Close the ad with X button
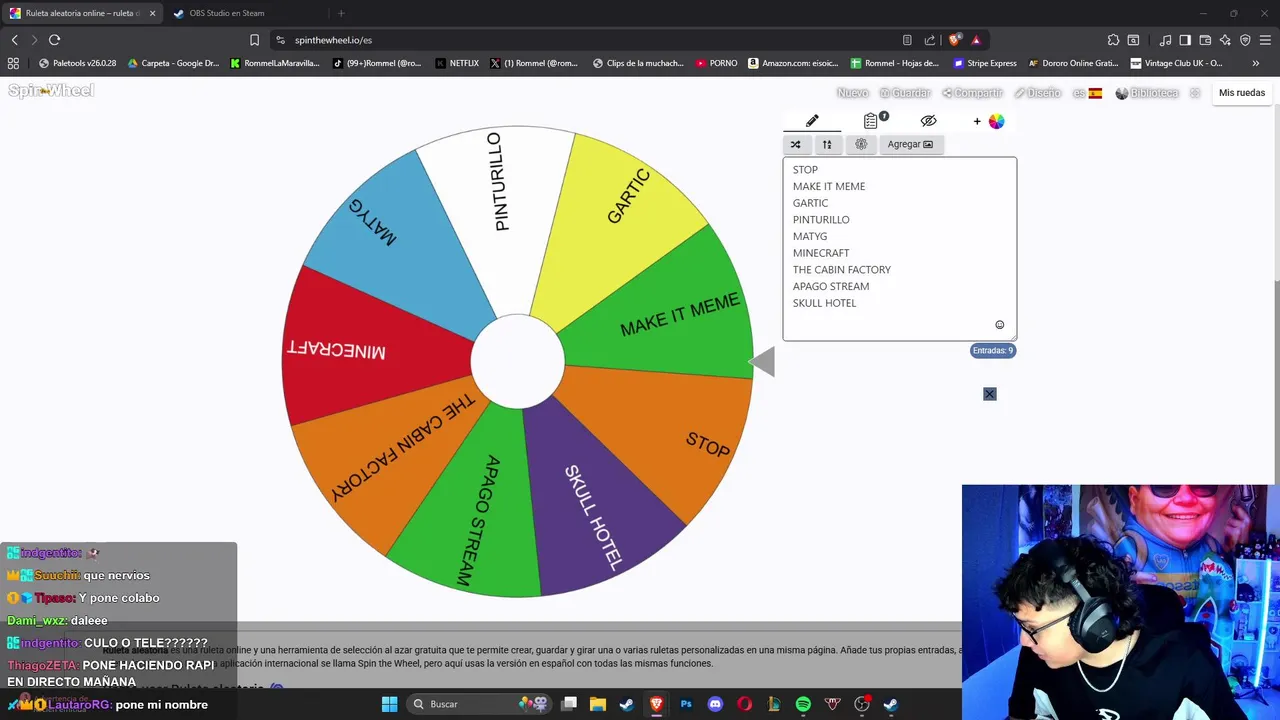Screen dimensions: 1280x720 pyautogui.click(x=989, y=394)
